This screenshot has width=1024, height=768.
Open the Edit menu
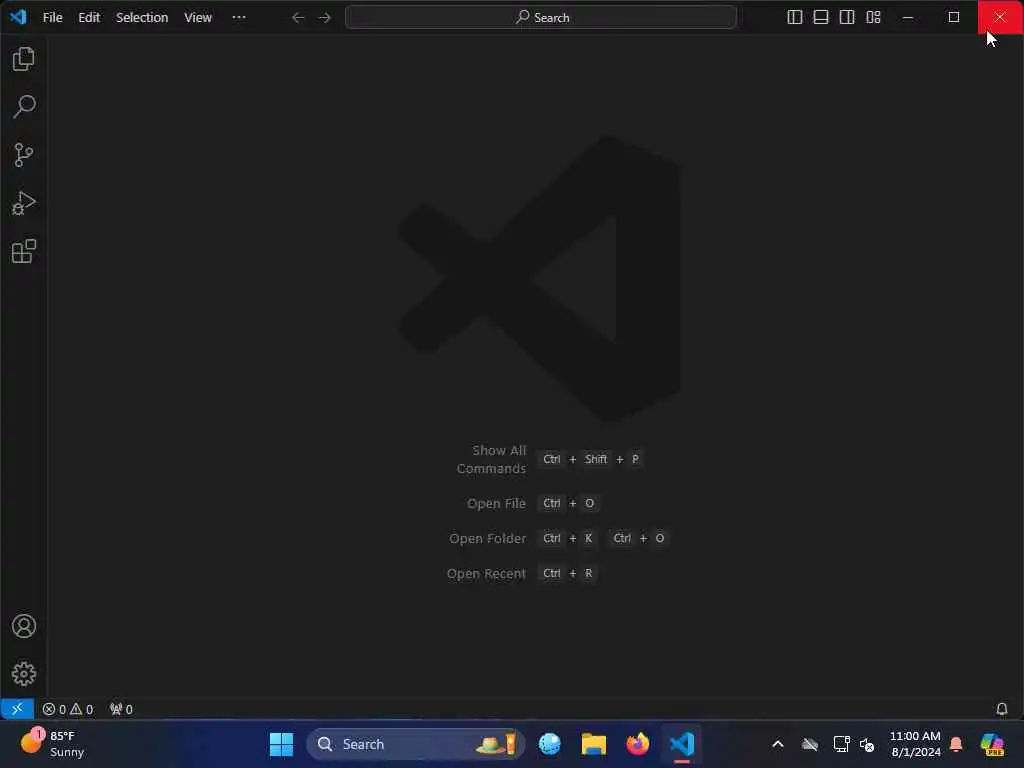coord(89,18)
